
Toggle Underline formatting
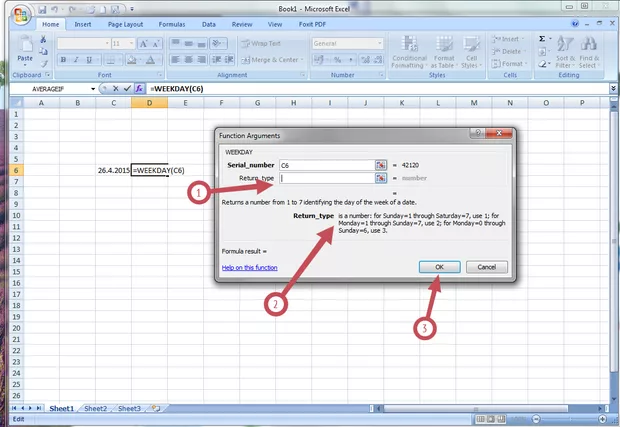click(x=89, y=60)
